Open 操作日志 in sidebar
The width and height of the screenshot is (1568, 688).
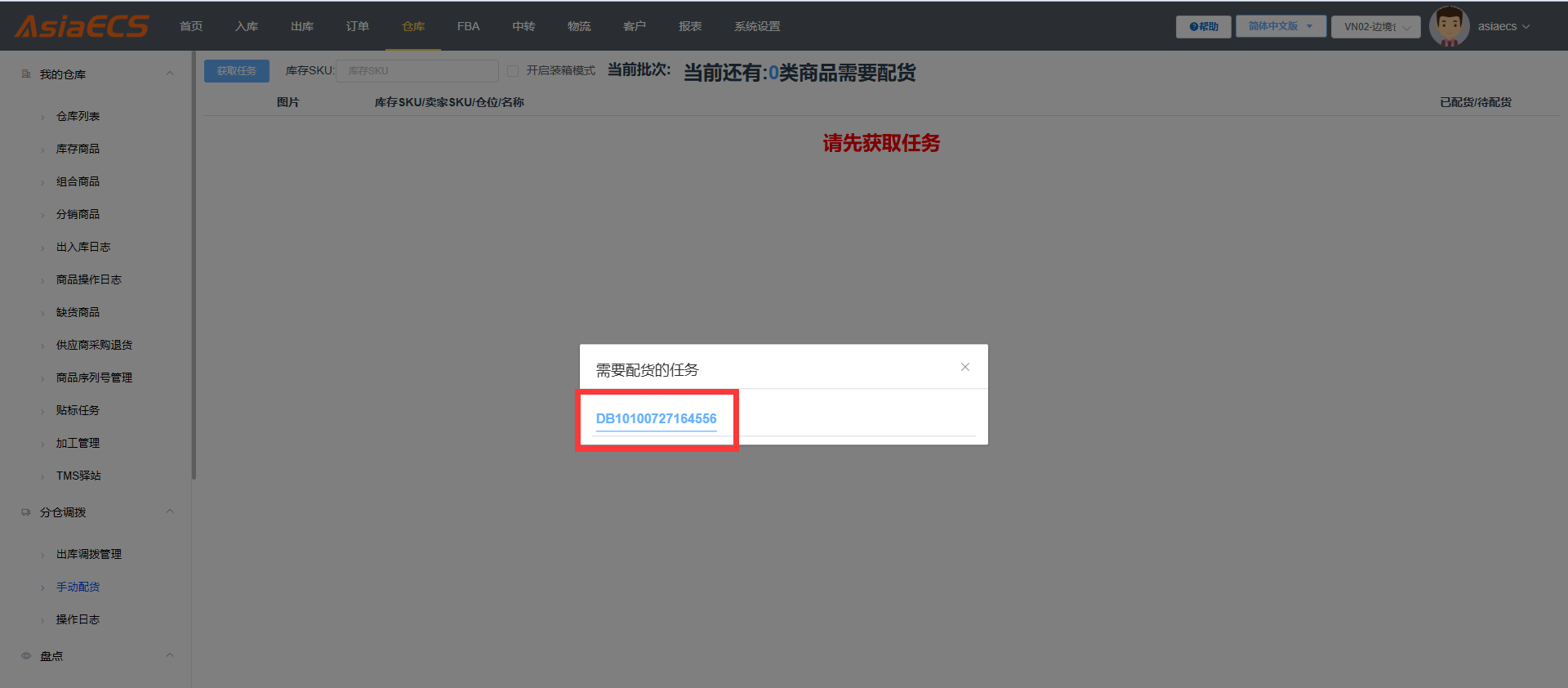pos(78,619)
